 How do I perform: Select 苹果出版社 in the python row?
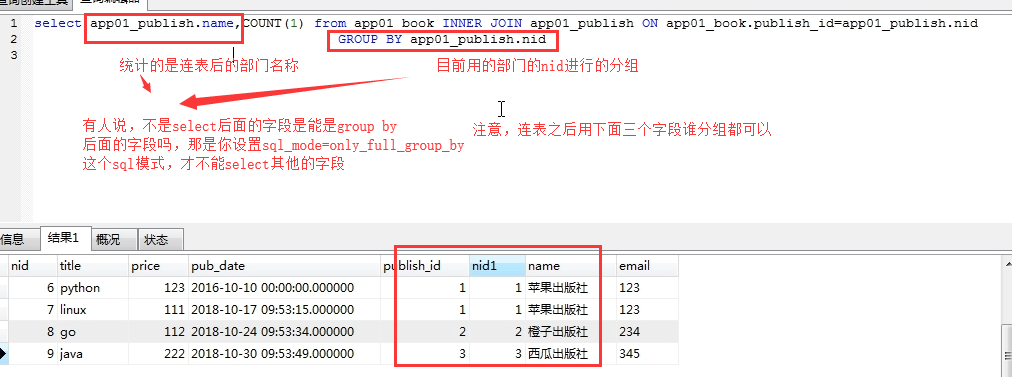click(571, 288)
